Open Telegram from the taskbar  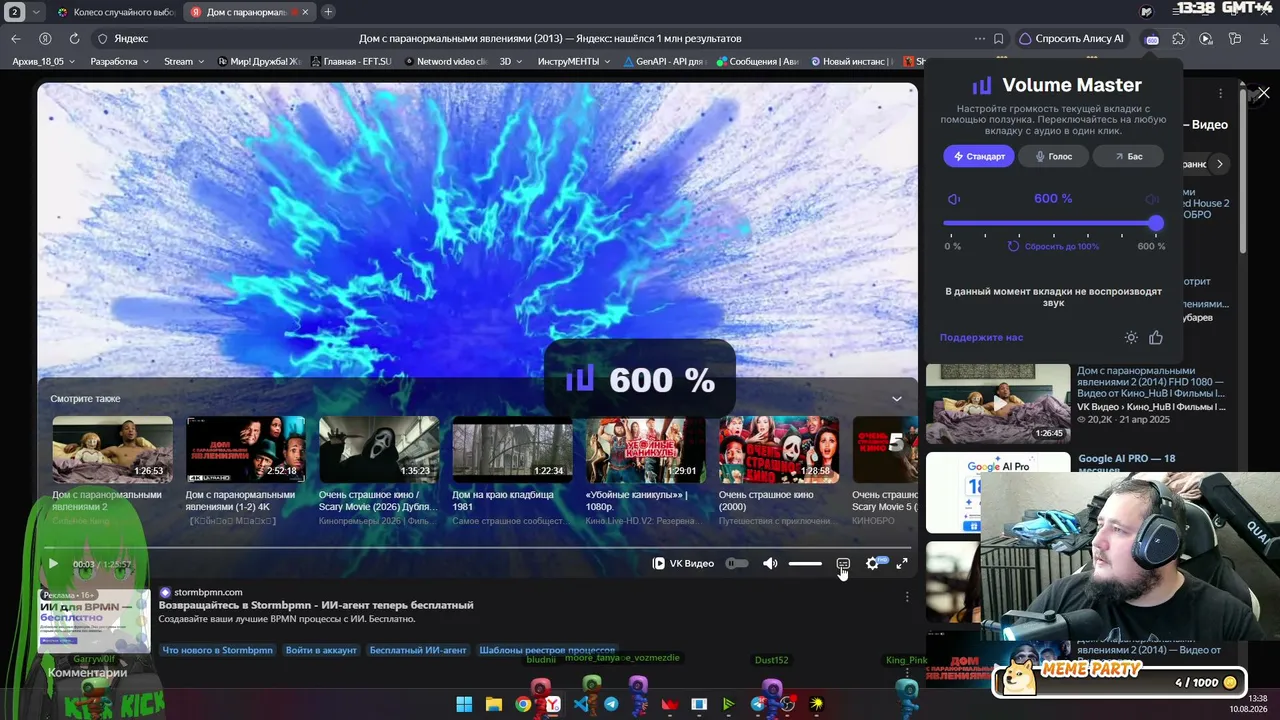[611, 704]
